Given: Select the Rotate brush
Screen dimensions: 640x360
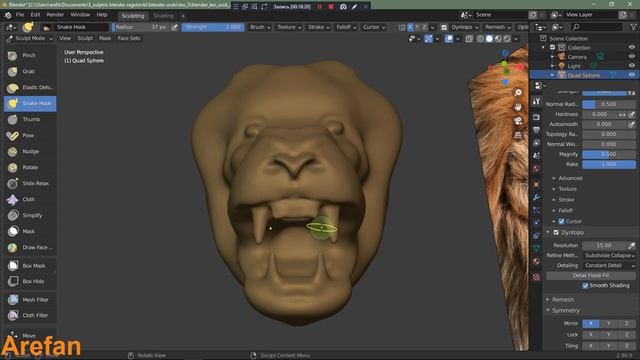Looking at the screenshot, I should (x=30, y=167).
